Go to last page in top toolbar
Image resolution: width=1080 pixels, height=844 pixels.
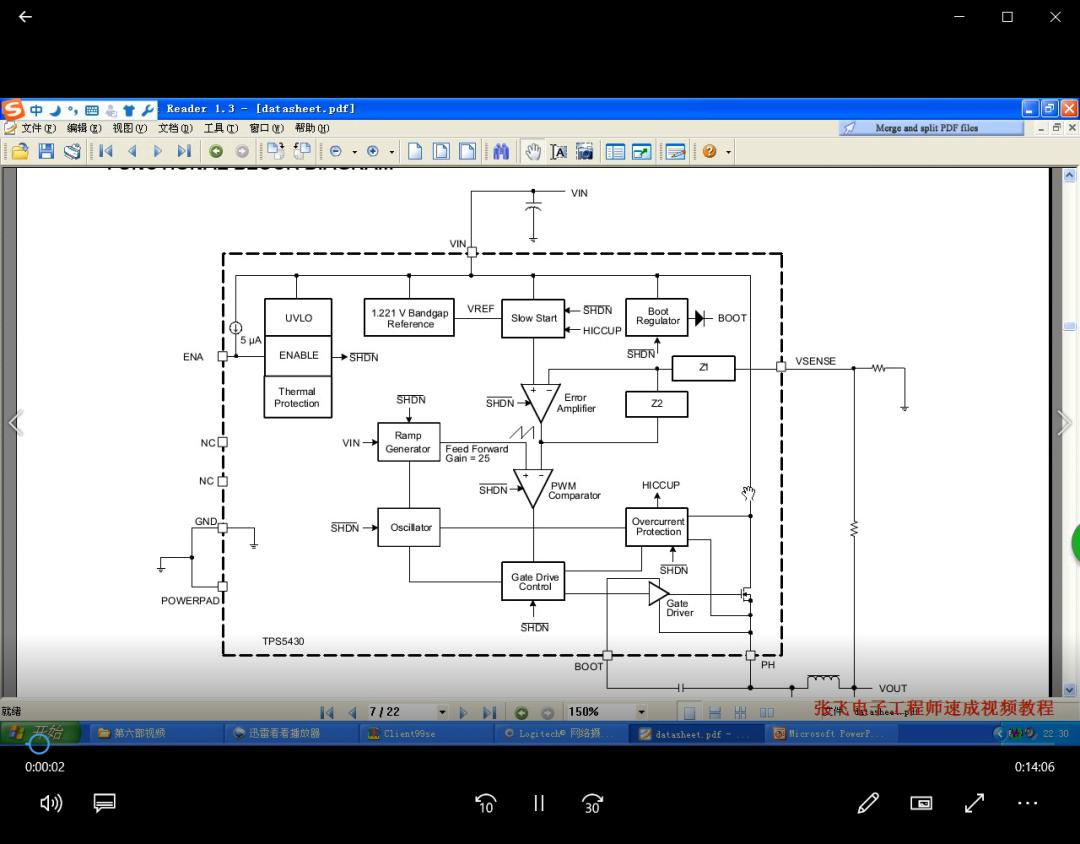tap(184, 151)
